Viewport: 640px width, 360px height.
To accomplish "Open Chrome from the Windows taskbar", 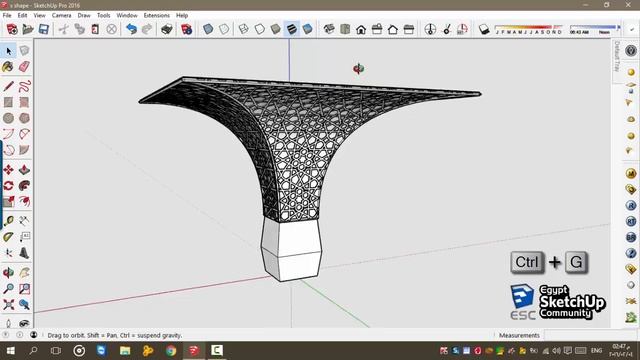I will (x=171, y=350).
